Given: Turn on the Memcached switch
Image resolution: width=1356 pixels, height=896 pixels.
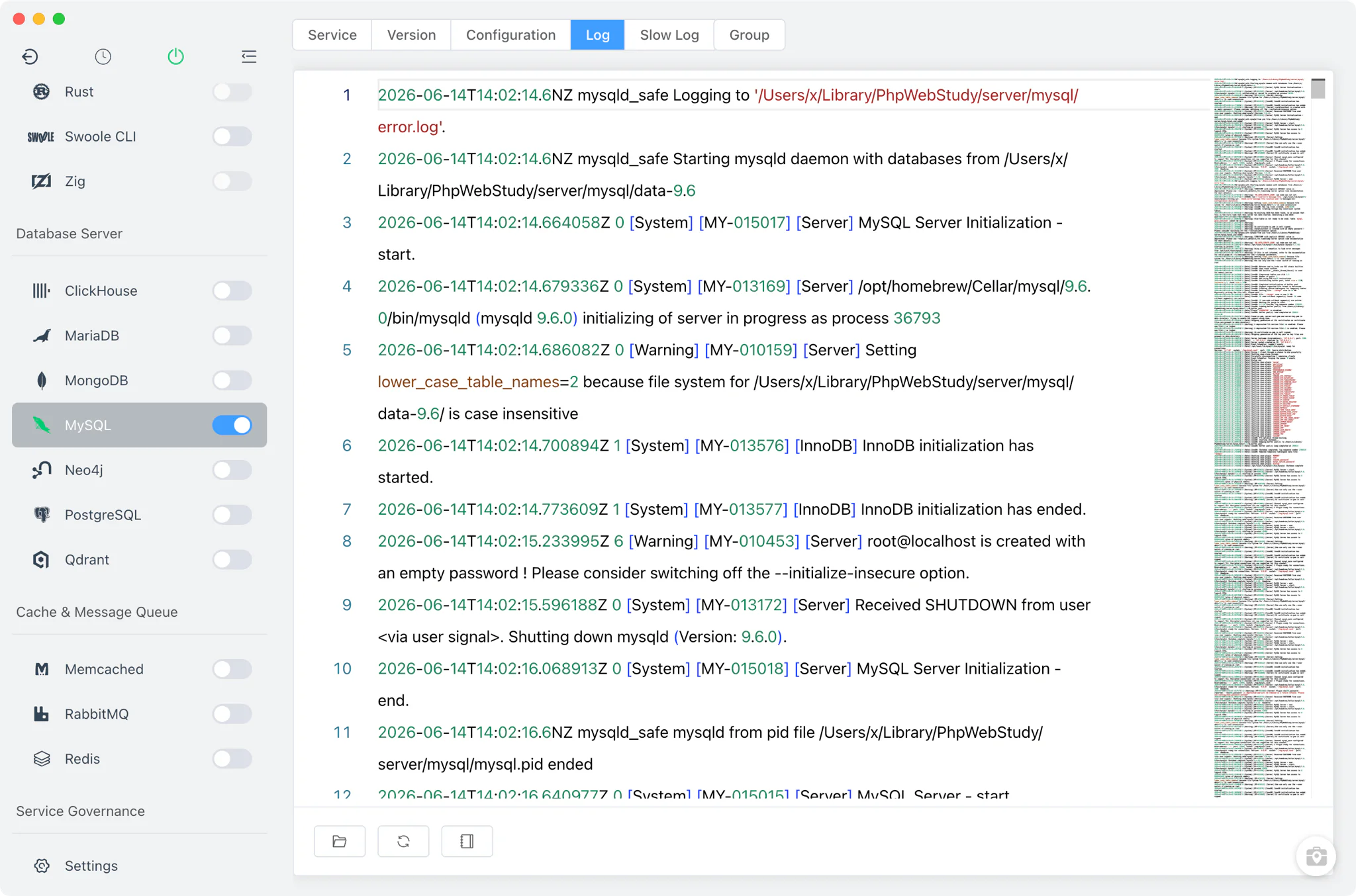Looking at the screenshot, I should (232, 669).
